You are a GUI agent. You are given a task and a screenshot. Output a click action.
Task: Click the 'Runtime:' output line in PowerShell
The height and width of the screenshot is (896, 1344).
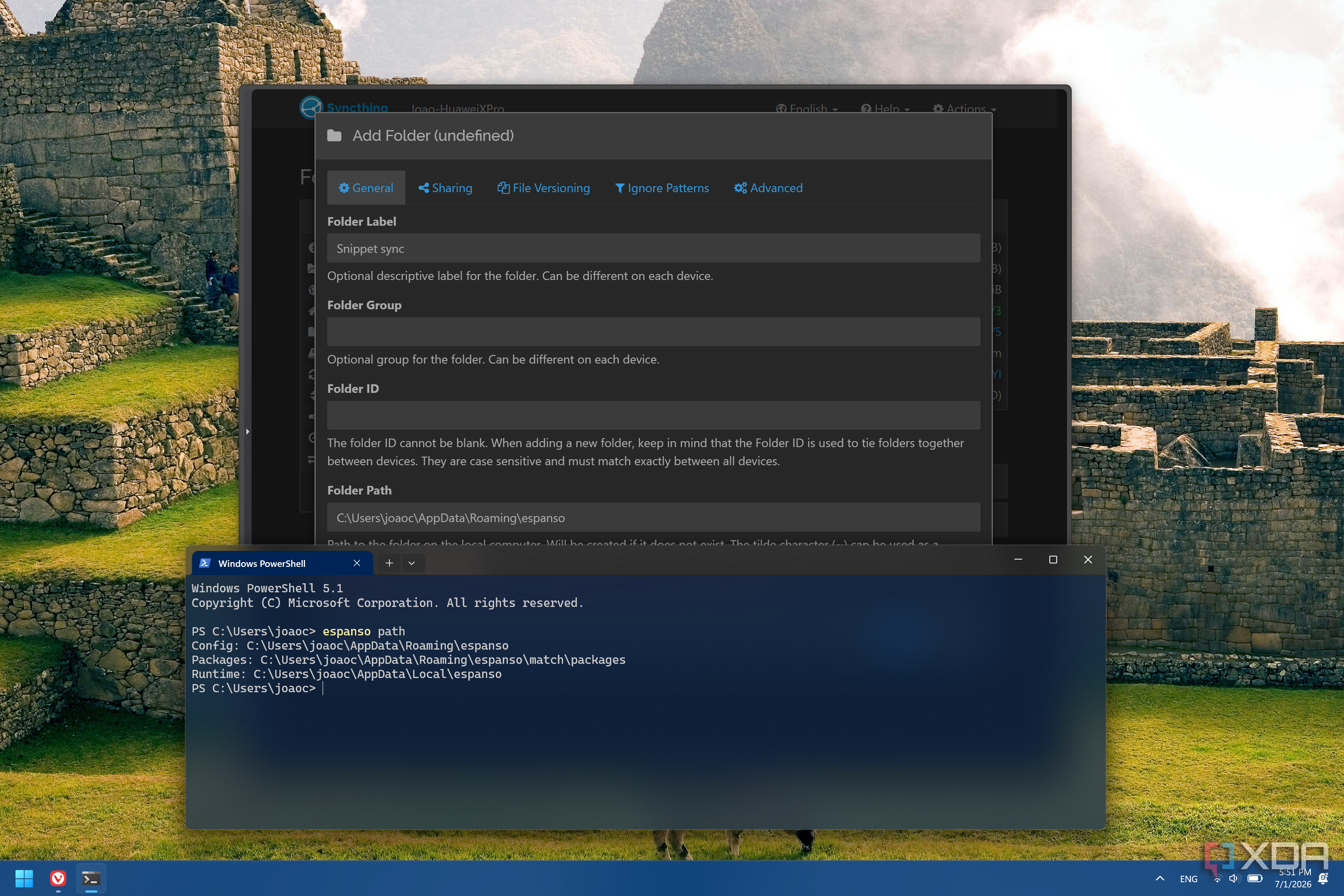pyautogui.click(x=346, y=674)
